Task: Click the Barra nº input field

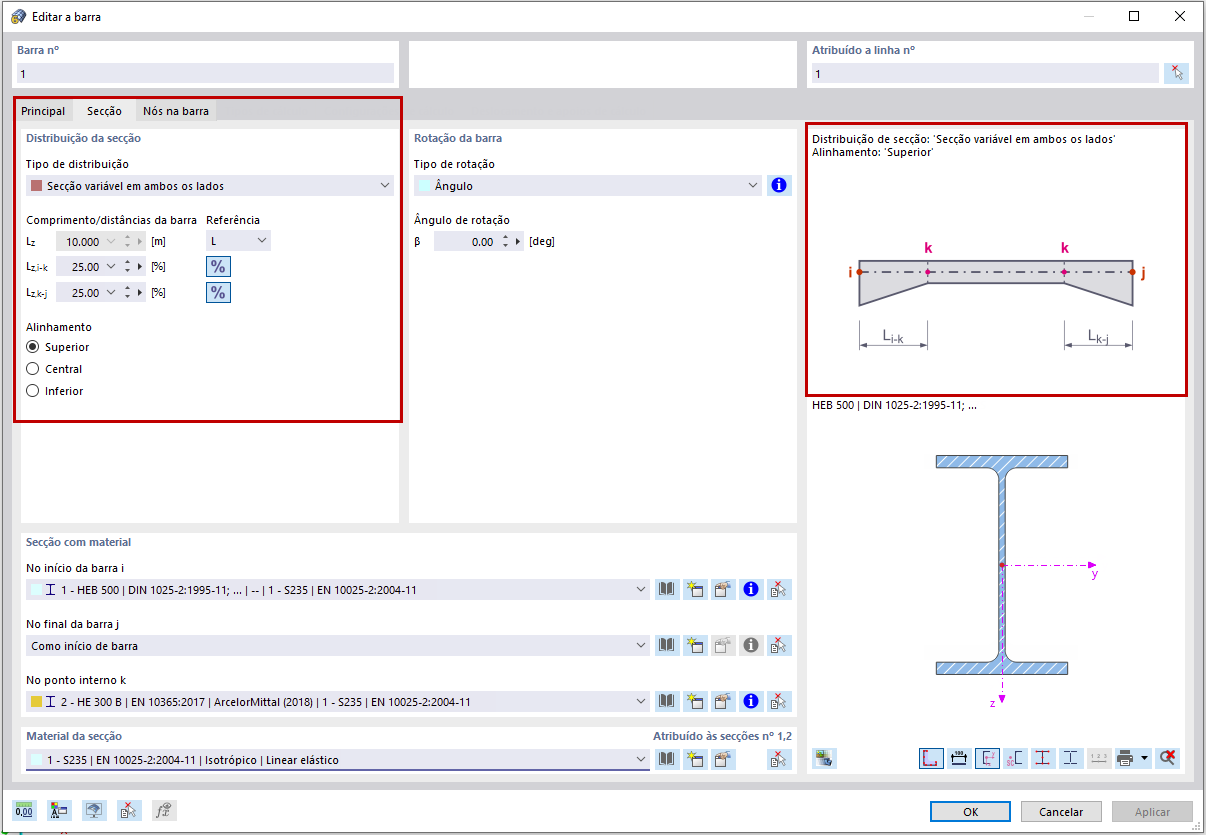Action: point(205,73)
